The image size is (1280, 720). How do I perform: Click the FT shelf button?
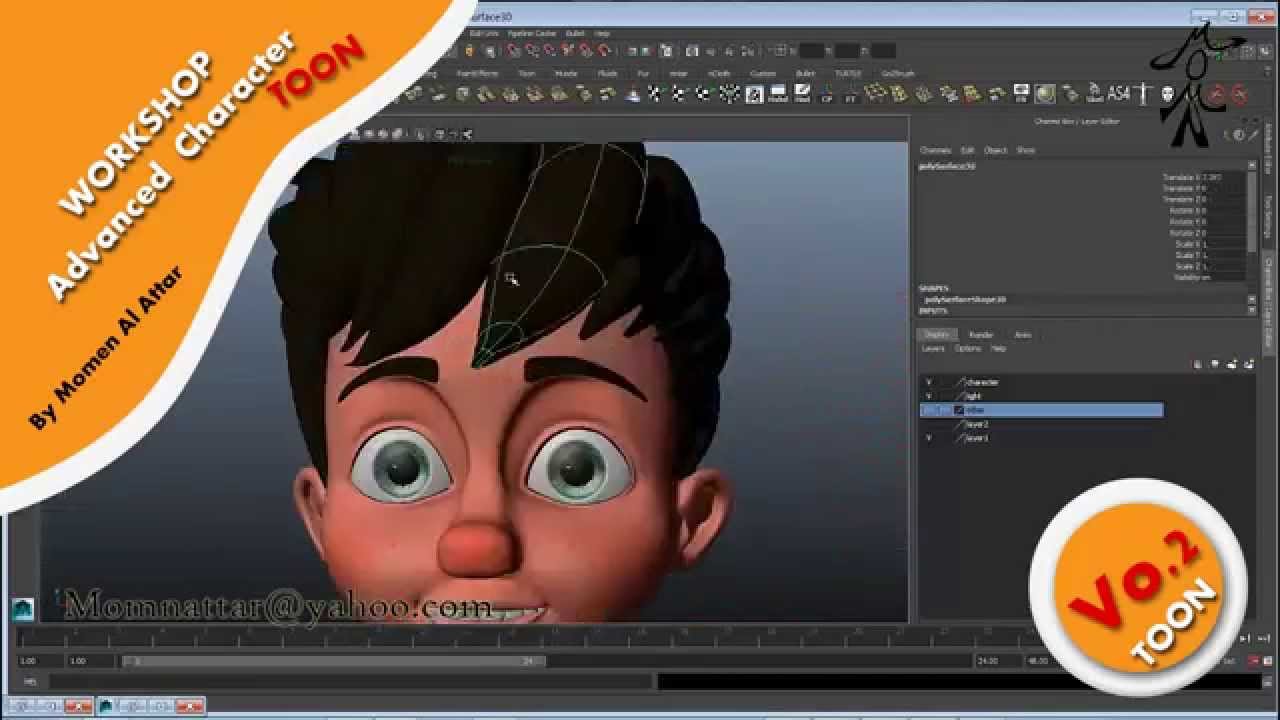tap(851, 95)
